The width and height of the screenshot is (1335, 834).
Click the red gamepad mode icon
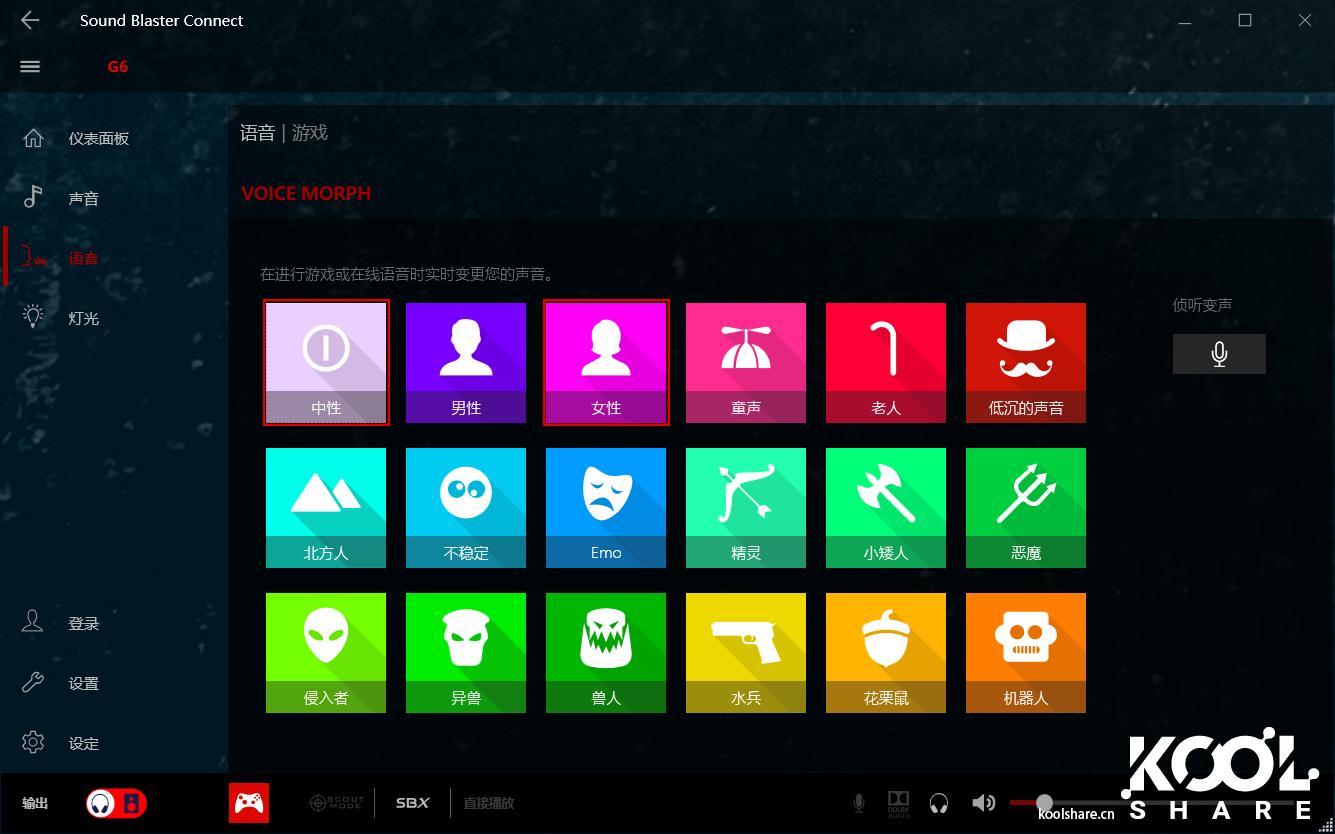coord(249,803)
